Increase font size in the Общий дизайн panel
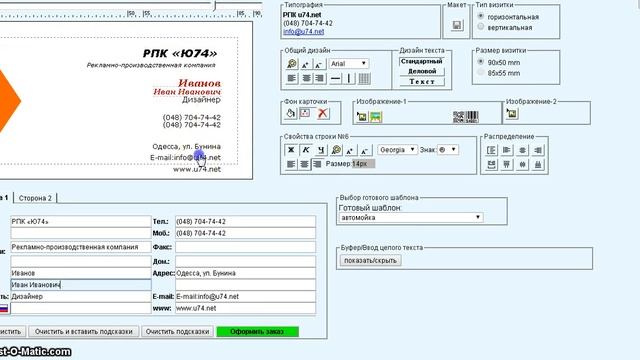 point(305,64)
